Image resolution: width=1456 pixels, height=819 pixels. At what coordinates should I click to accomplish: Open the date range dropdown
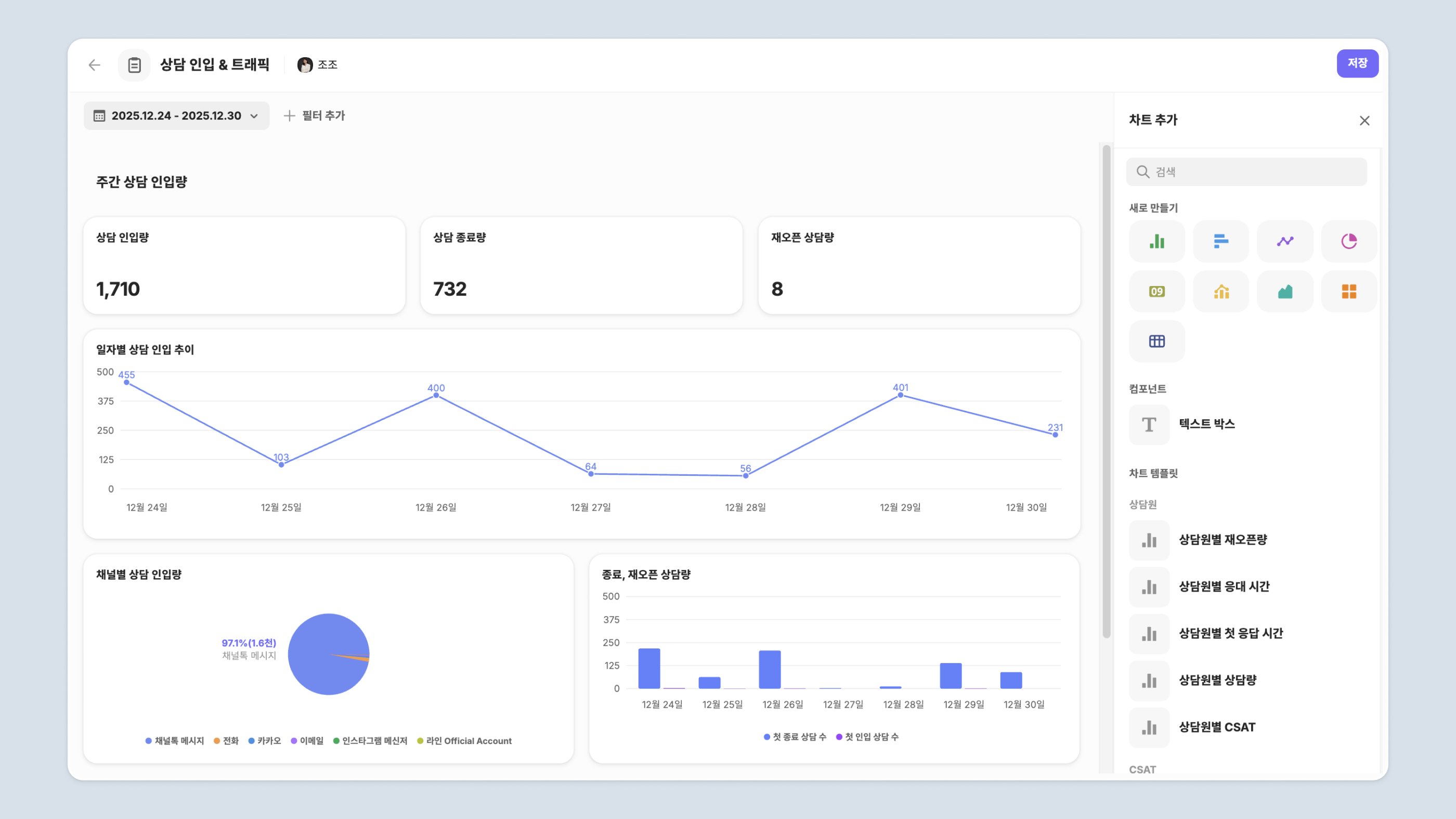click(x=176, y=116)
